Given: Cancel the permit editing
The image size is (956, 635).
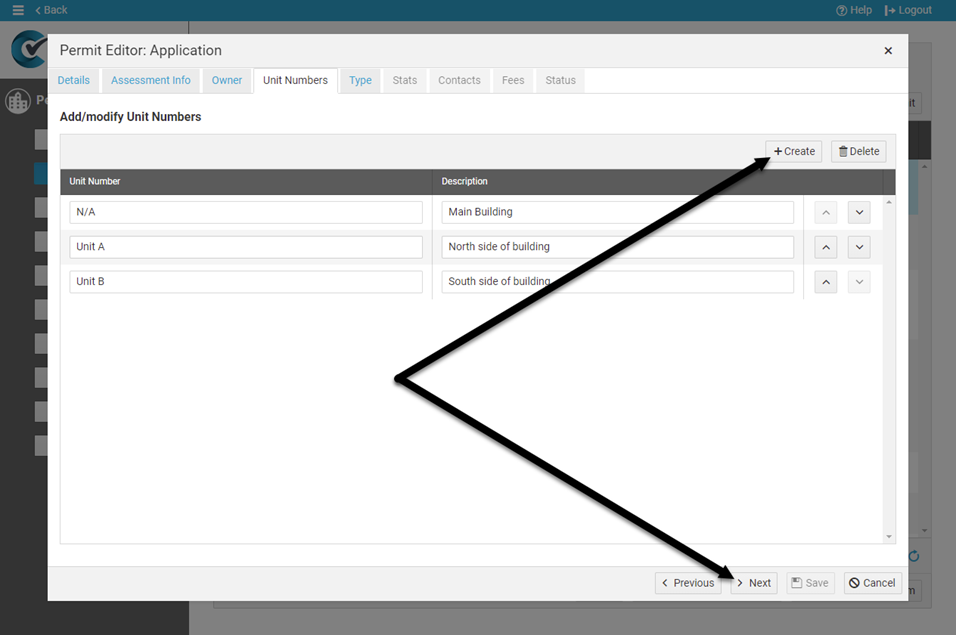Looking at the screenshot, I should (872, 583).
